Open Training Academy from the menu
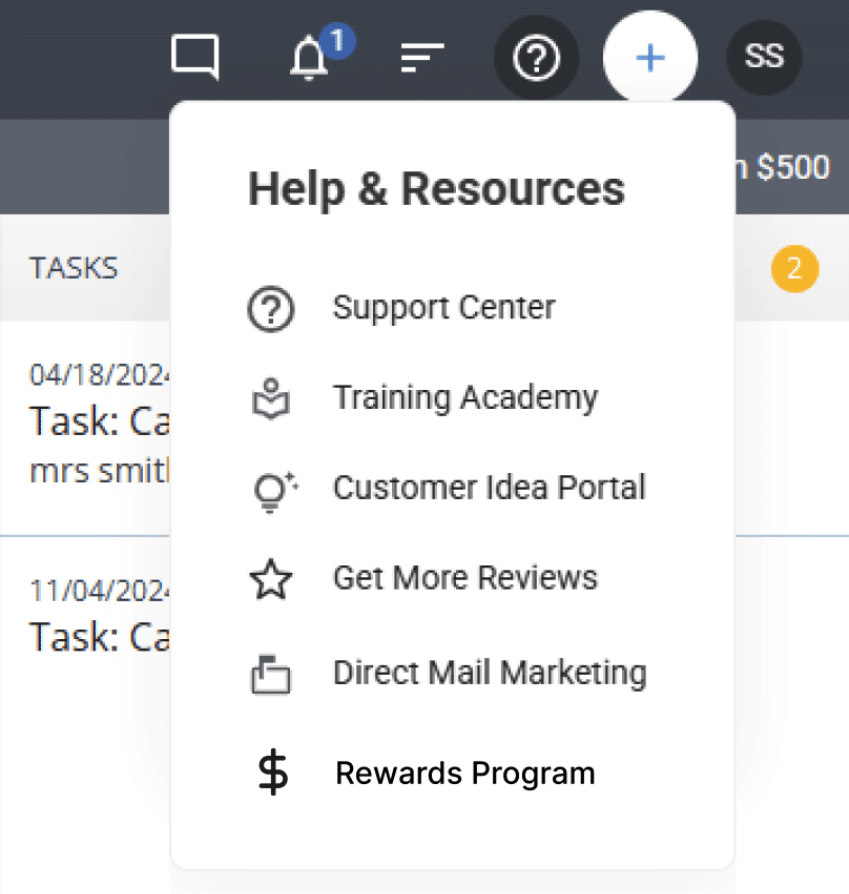The width and height of the screenshot is (849, 894). pyautogui.click(x=465, y=397)
